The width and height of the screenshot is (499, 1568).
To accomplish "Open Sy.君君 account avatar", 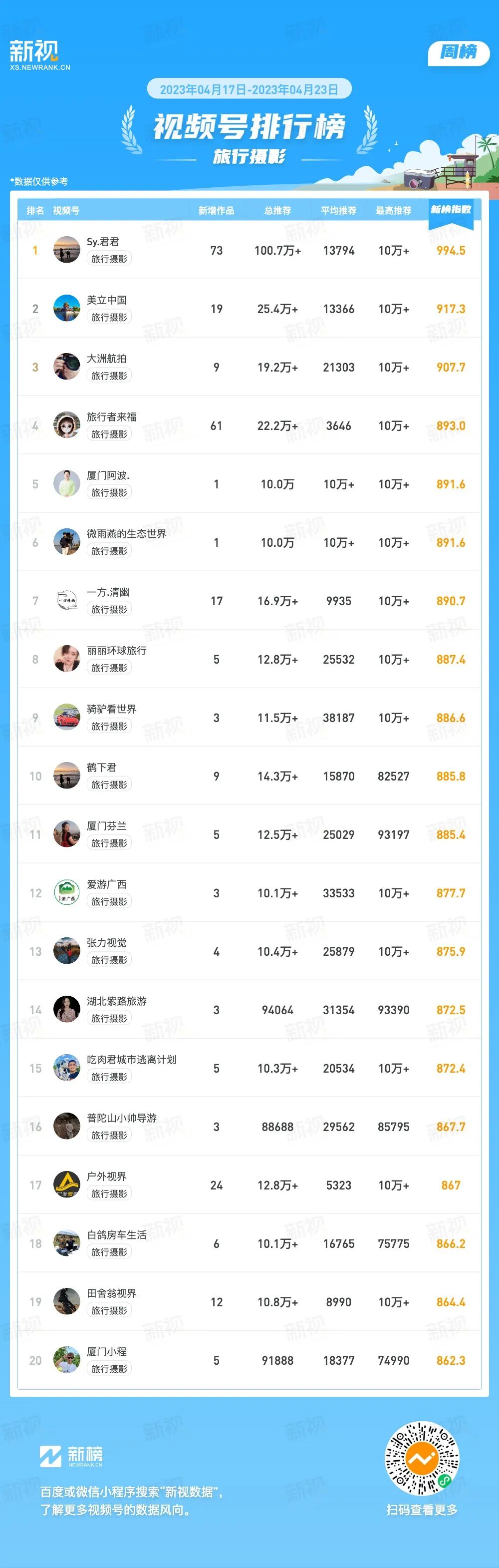I will pyautogui.click(x=67, y=250).
